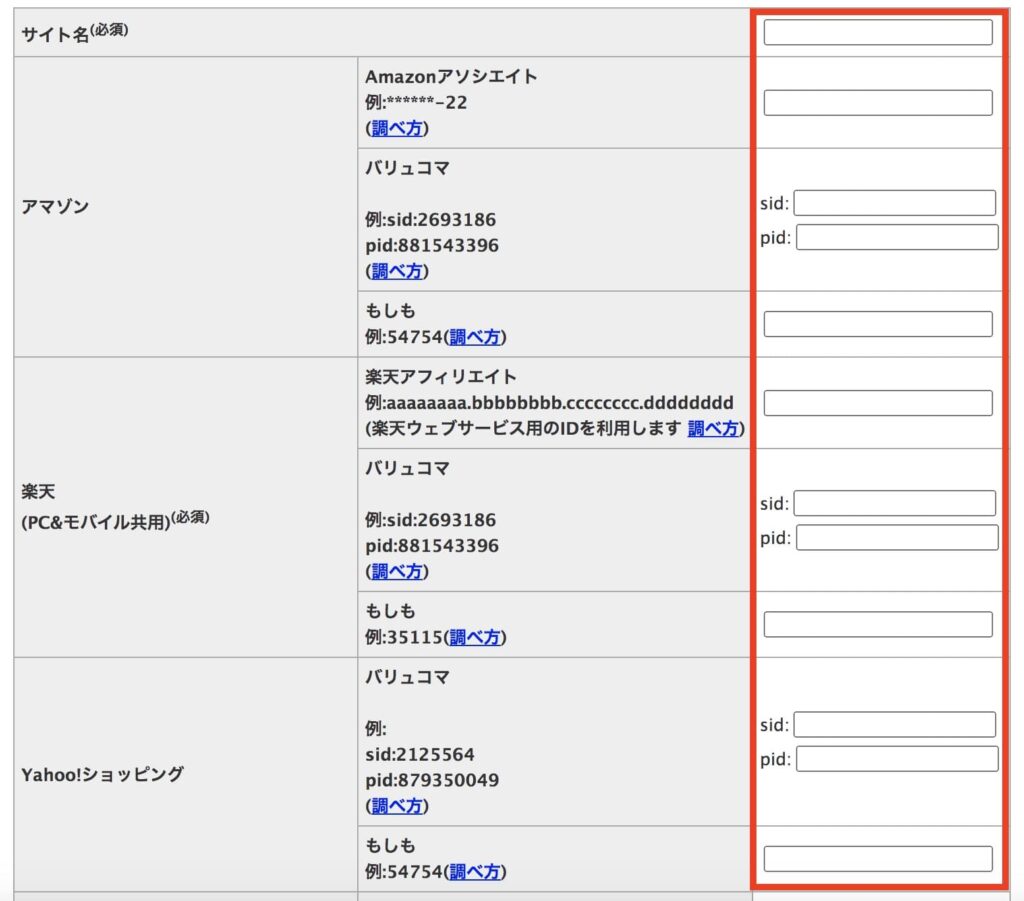Screen dimensions: 1024x901
Task: Focus the Amazonアソシエイト ID field
Action: [x=878, y=103]
